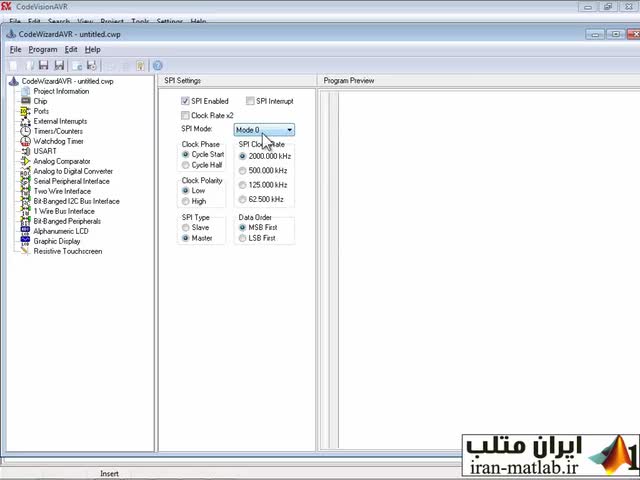Click the SPI Settings panel header
Viewport: 640px width, 480px height.
(x=237, y=80)
